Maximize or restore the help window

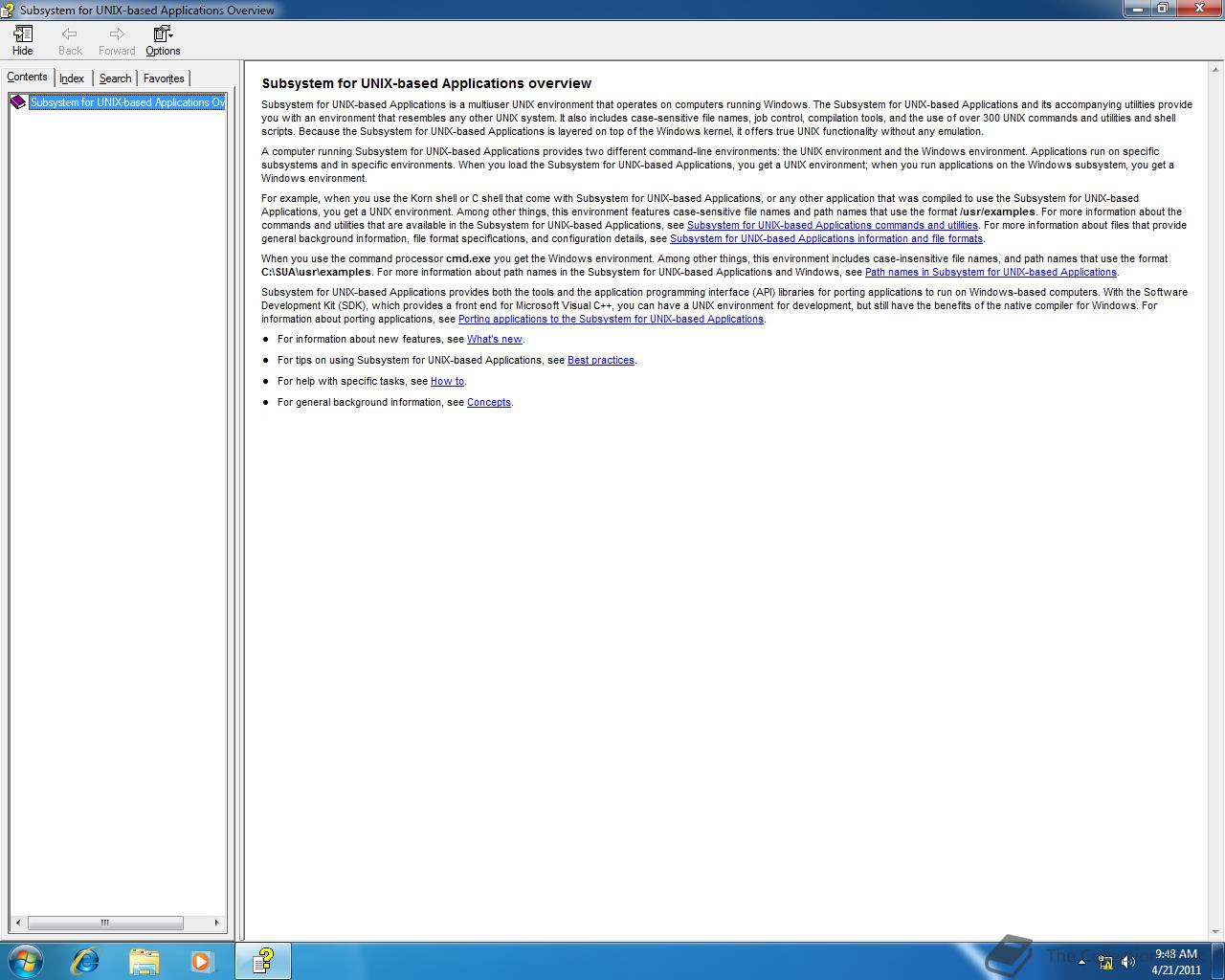[1162, 8]
